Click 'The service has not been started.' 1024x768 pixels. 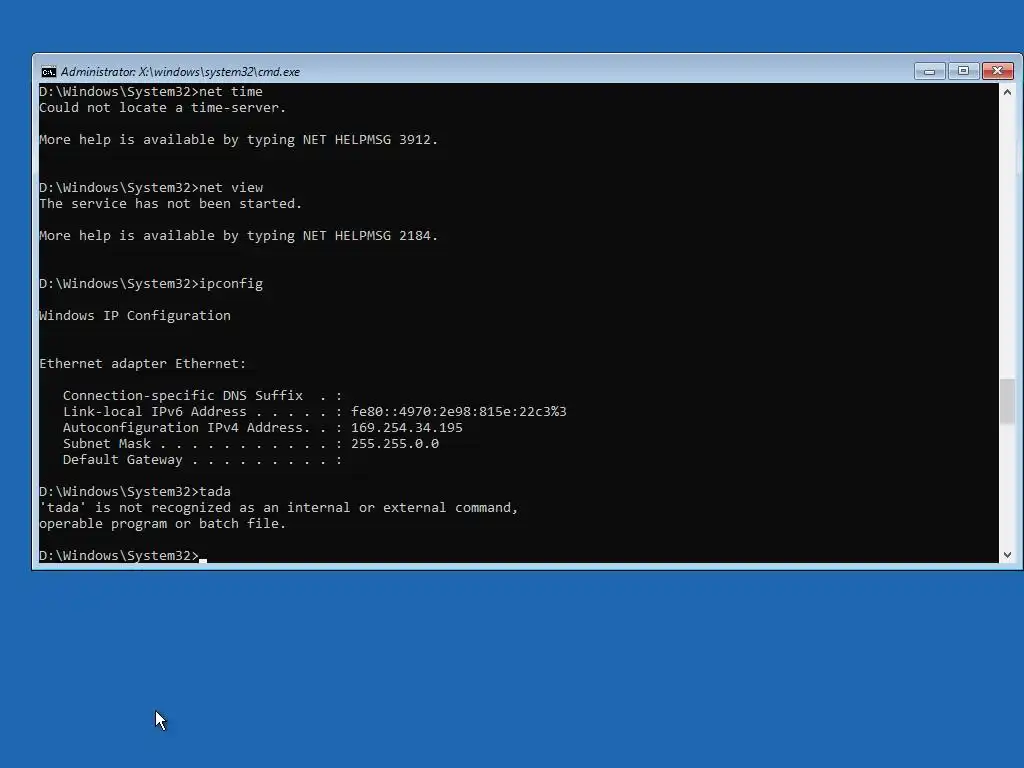tap(170, 204)
